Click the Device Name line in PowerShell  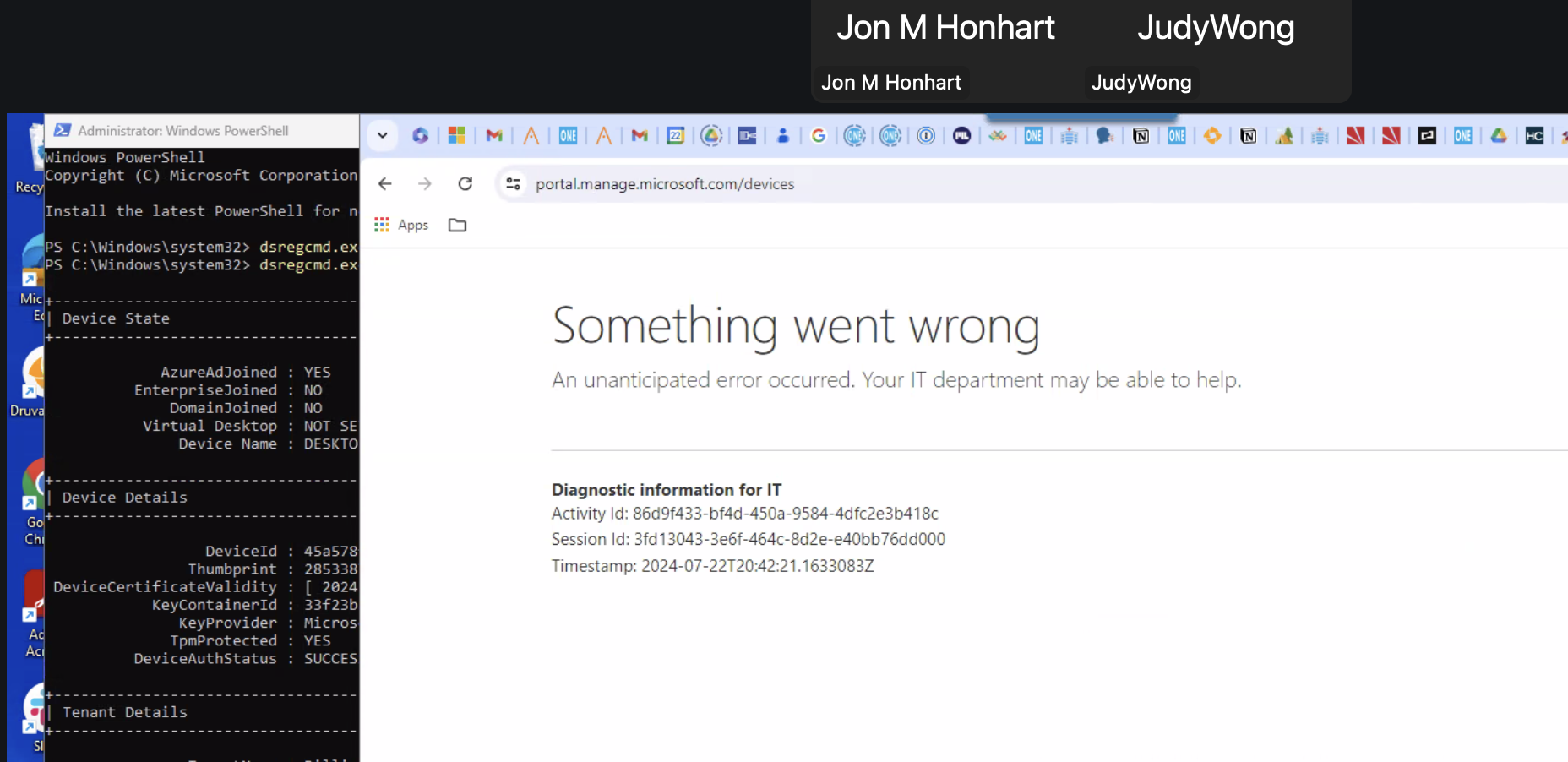coord(269,444)
